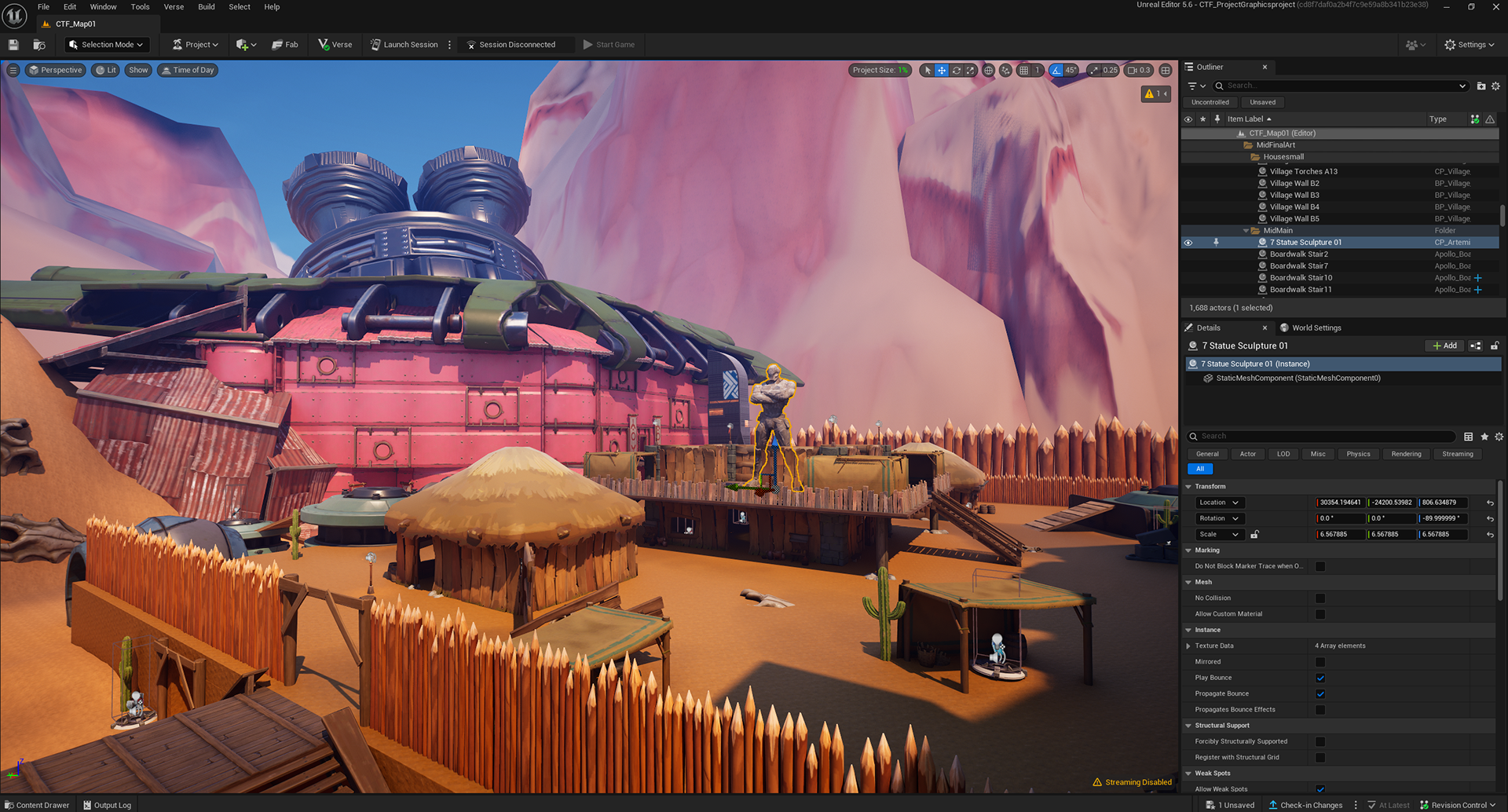Open Fab from the toolbar
This screenshot has height=812, width=1508.
[285, 45]
